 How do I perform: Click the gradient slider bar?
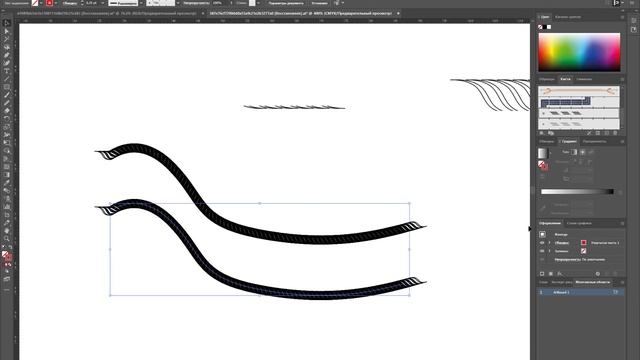[577, 191]
